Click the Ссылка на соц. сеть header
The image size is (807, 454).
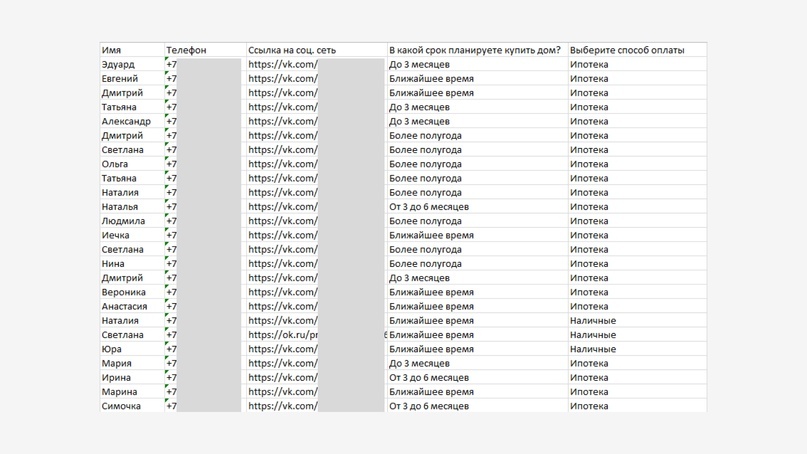click(x=317, y=50)
